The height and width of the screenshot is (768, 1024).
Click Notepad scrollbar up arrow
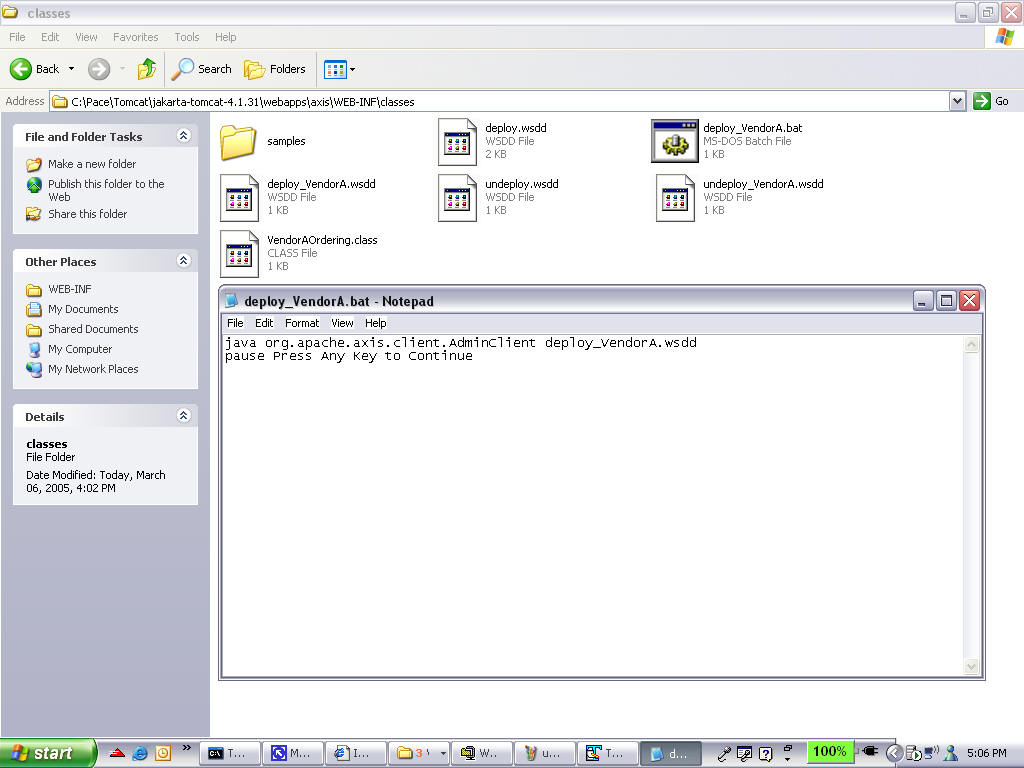971,345
